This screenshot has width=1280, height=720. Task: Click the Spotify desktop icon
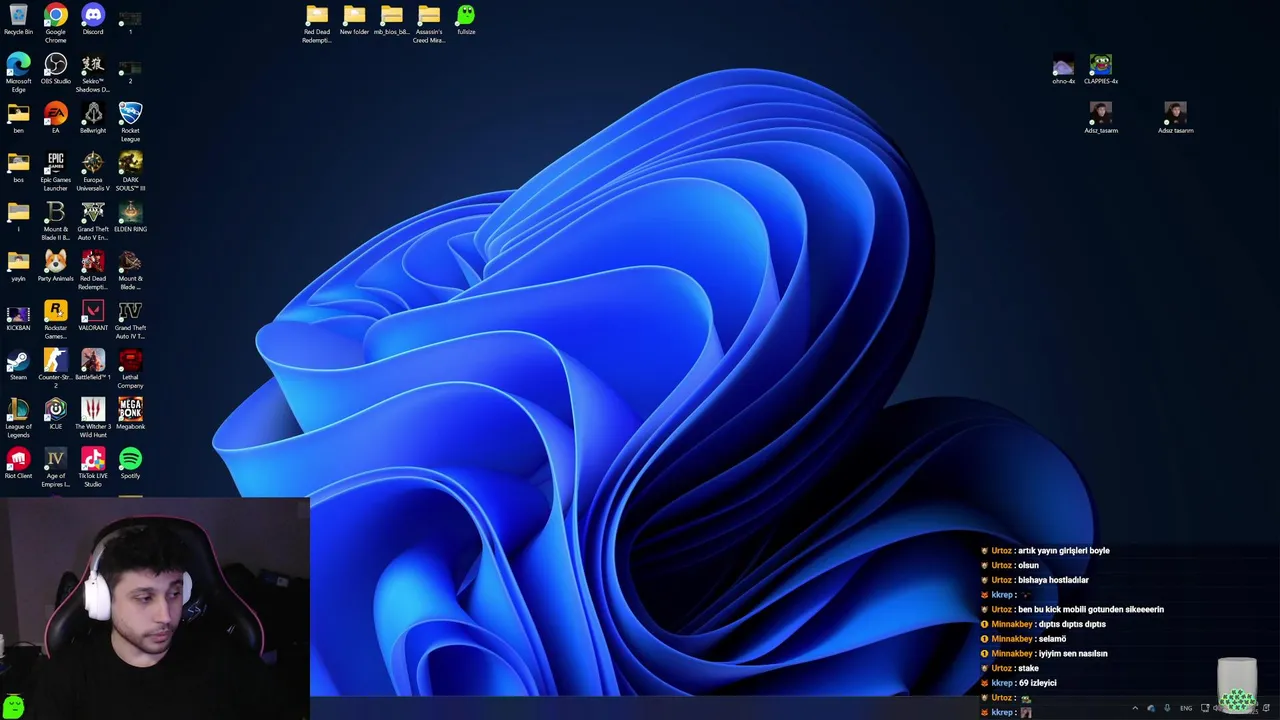130,463
